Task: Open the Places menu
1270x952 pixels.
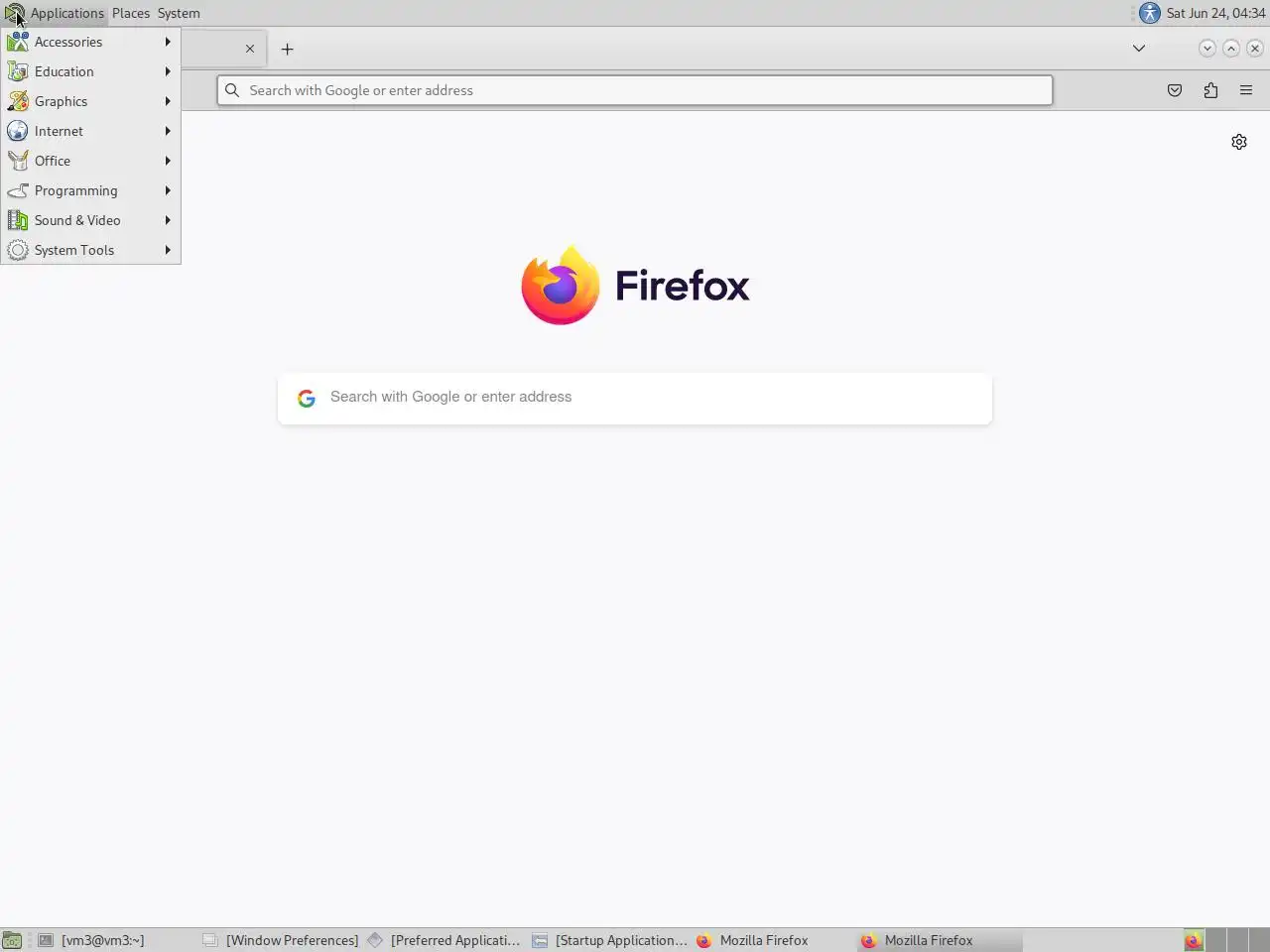Action: click(x=131, y=13)
